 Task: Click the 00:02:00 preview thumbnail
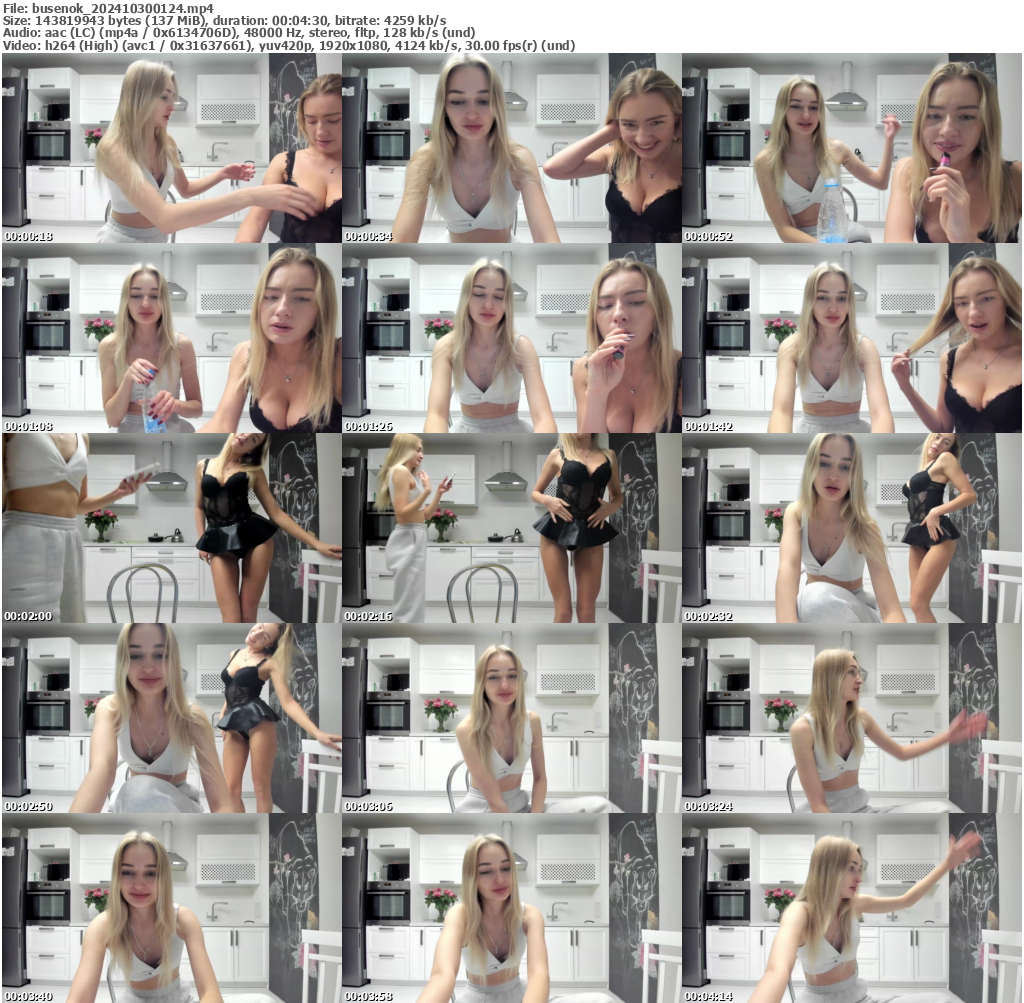tap(170, 528)
